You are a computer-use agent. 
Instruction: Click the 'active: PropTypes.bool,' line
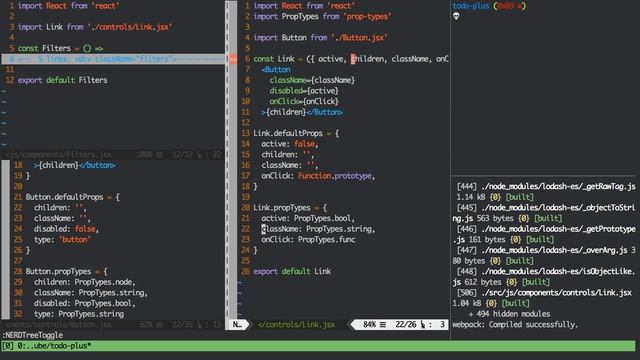[308, 218]
